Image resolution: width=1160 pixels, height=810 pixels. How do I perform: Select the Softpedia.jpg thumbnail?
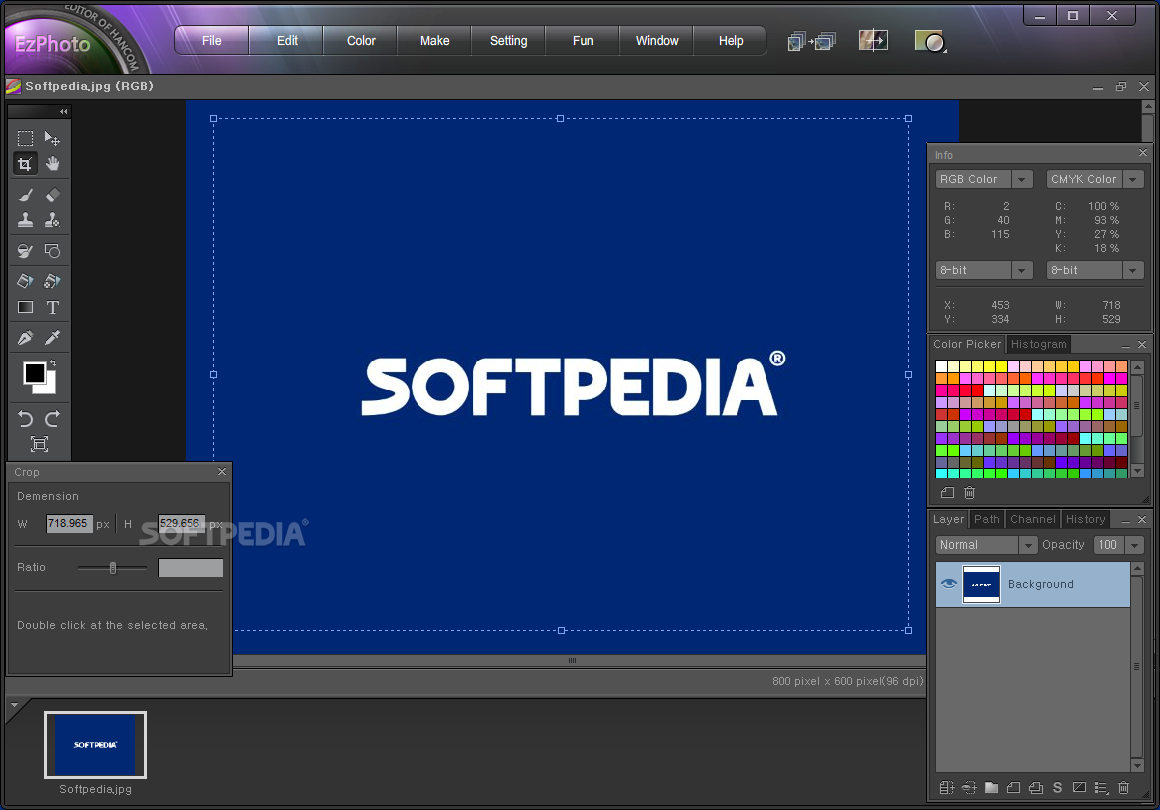pos(95,745)
